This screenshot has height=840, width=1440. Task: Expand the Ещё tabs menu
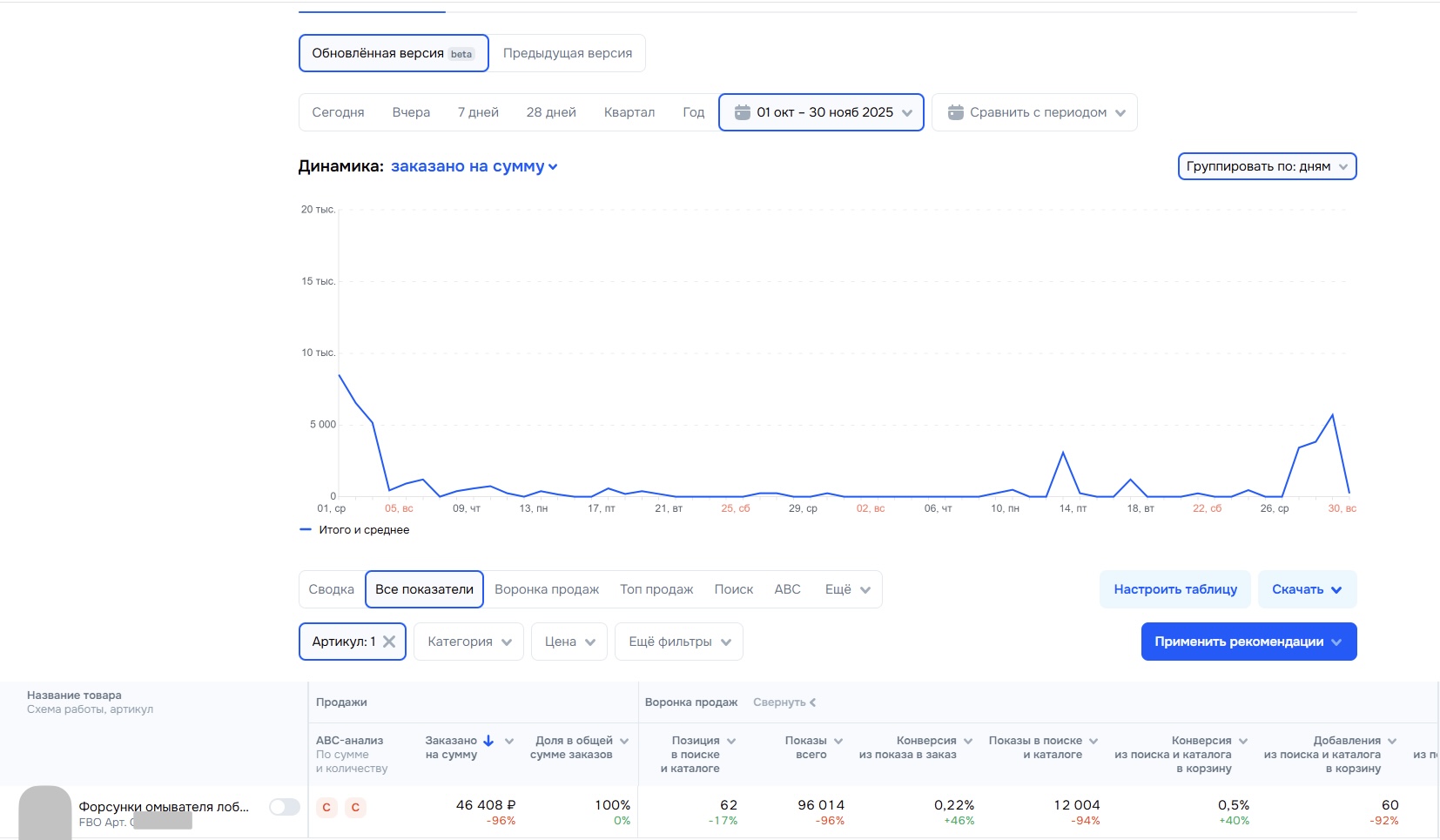pyautogui.click(x=848, y=589)
